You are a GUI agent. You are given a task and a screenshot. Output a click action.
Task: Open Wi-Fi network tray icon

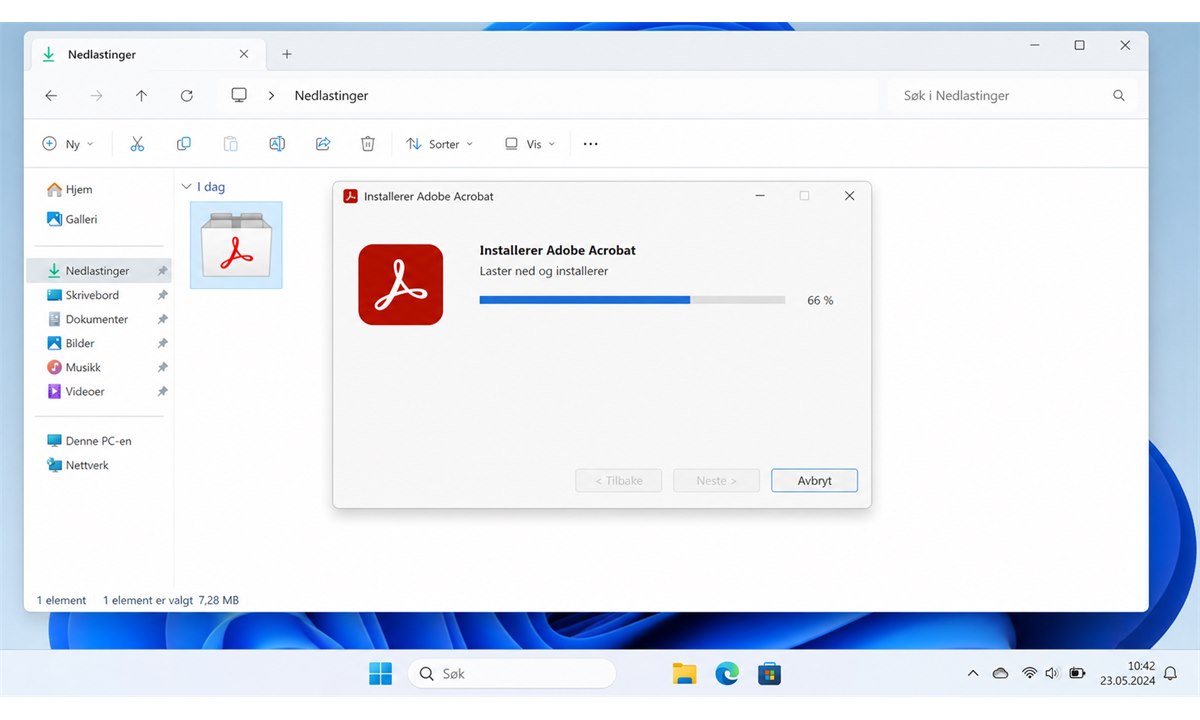pyautogui.click(x=1029, y=674)
